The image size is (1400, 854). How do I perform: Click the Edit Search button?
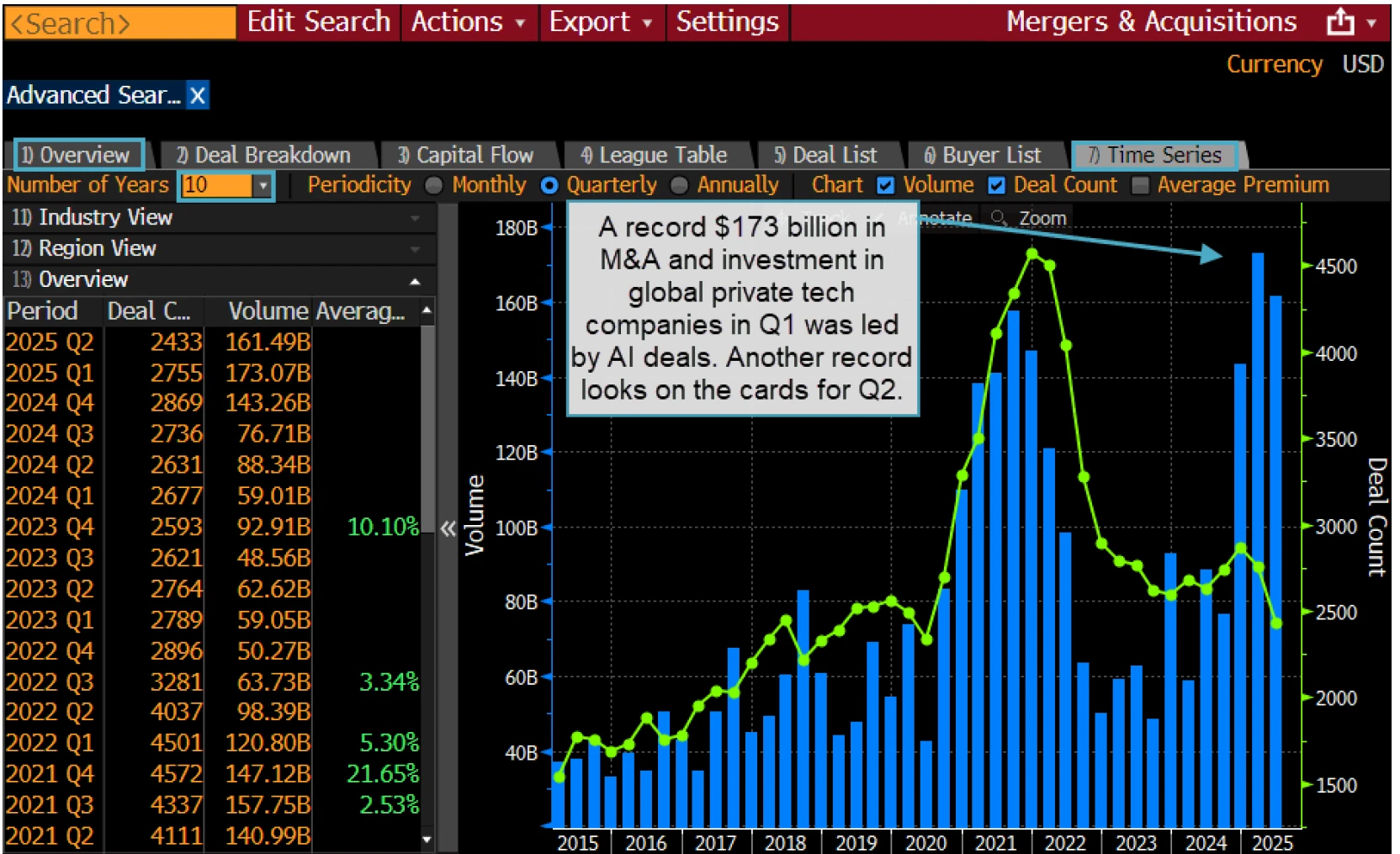pos(317,22)
